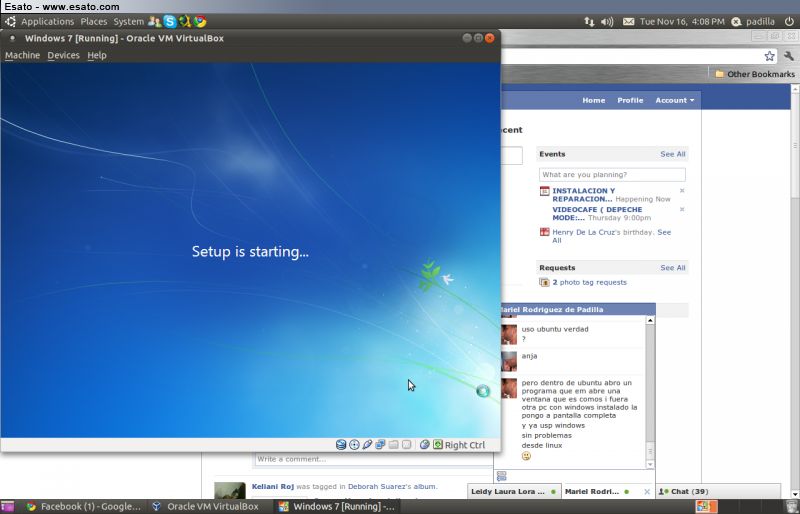Image resolution: width=800 pixels, height=514 pixels.
Task: Click the hard disk activity indicator in VirtualBox
Action: click(341, 445)
